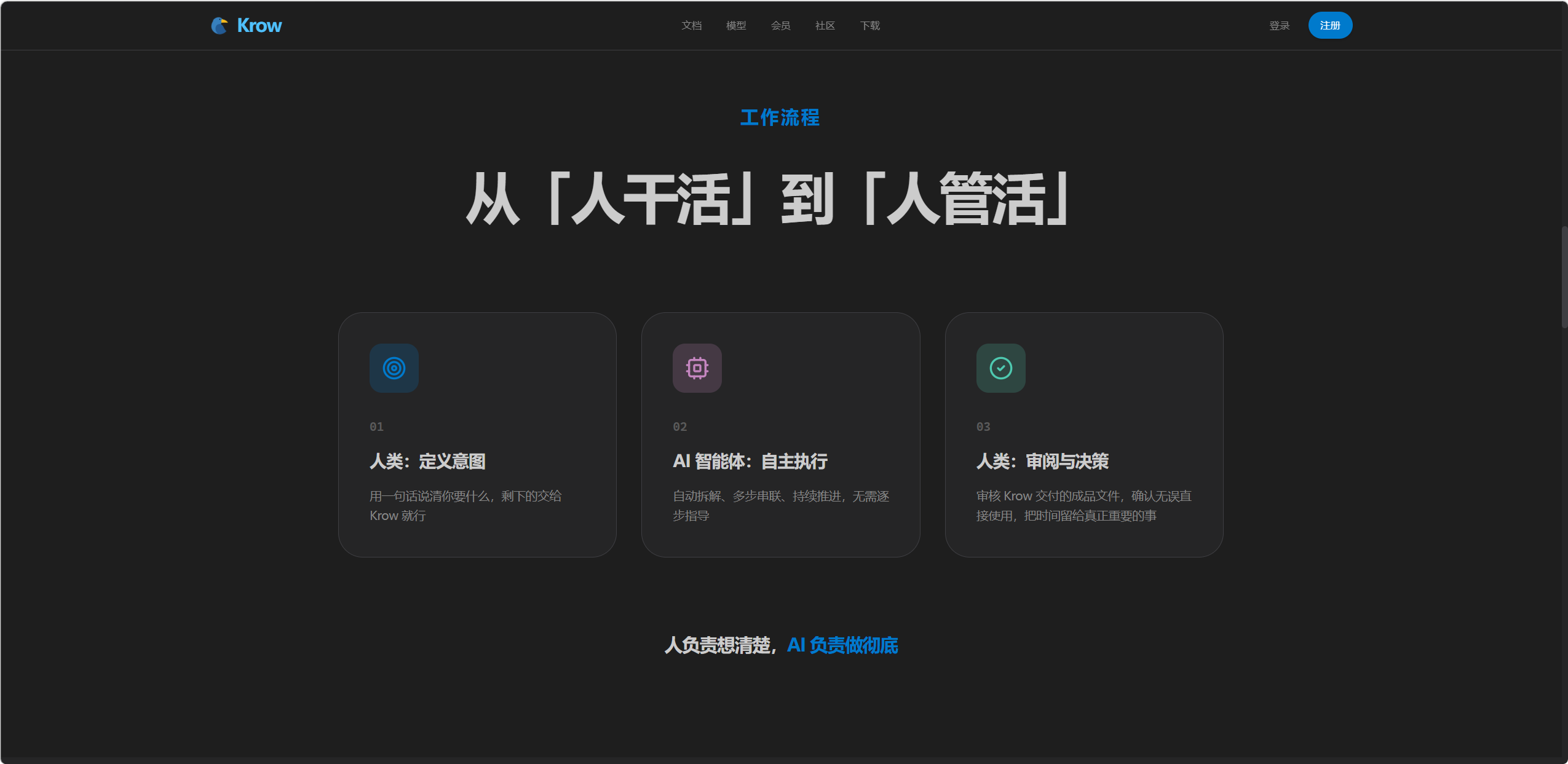Click the 工作流程 section label
1568x764 pixels.
click(x=780, y=117)
